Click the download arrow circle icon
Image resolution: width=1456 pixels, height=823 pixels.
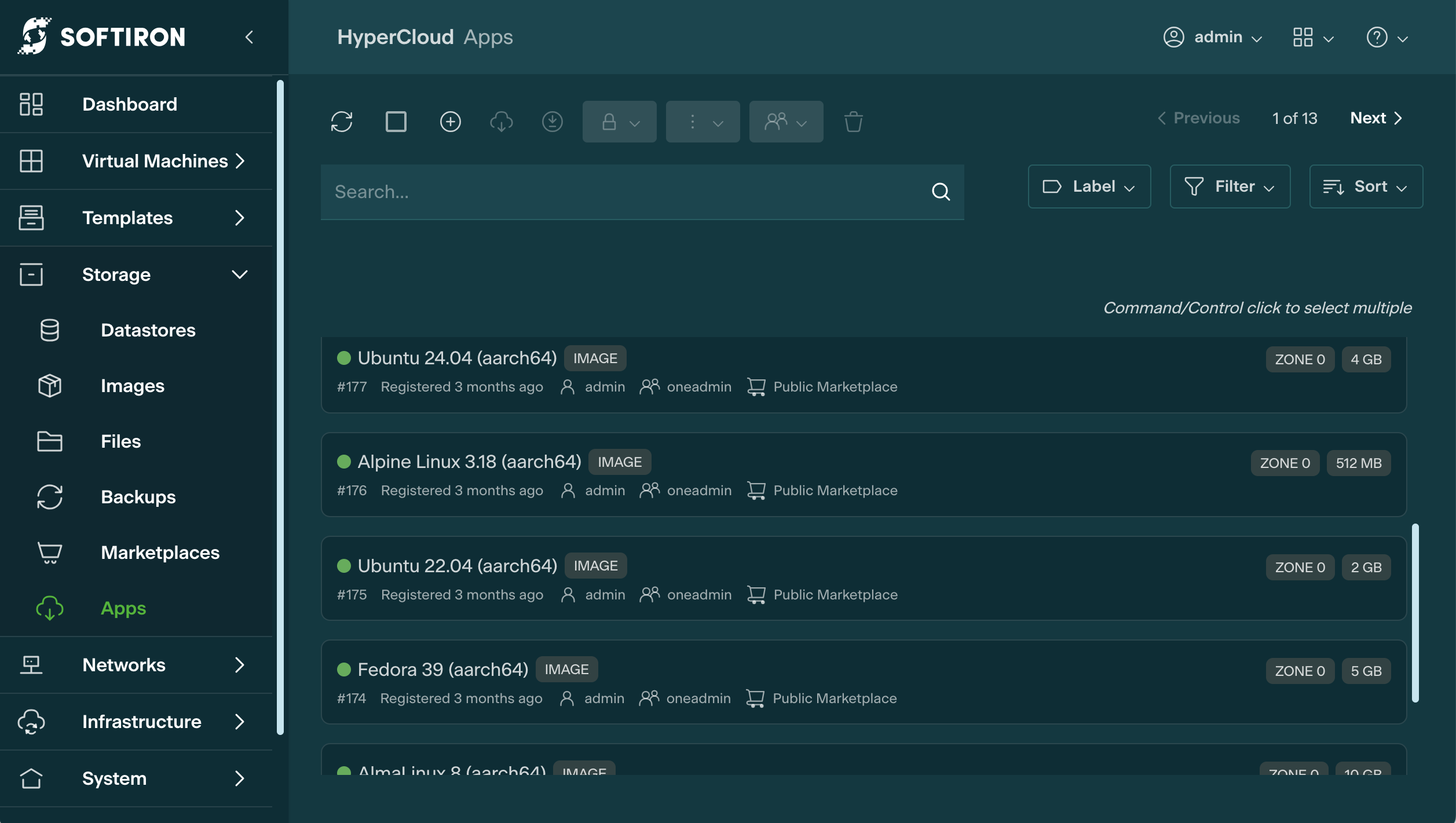tap(552, 122)
